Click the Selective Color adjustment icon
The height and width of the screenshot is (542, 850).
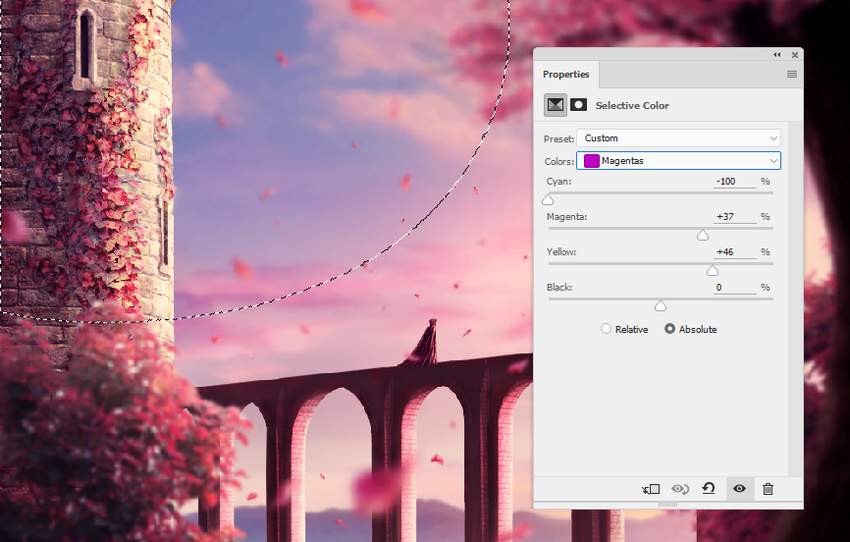[555, 105]
